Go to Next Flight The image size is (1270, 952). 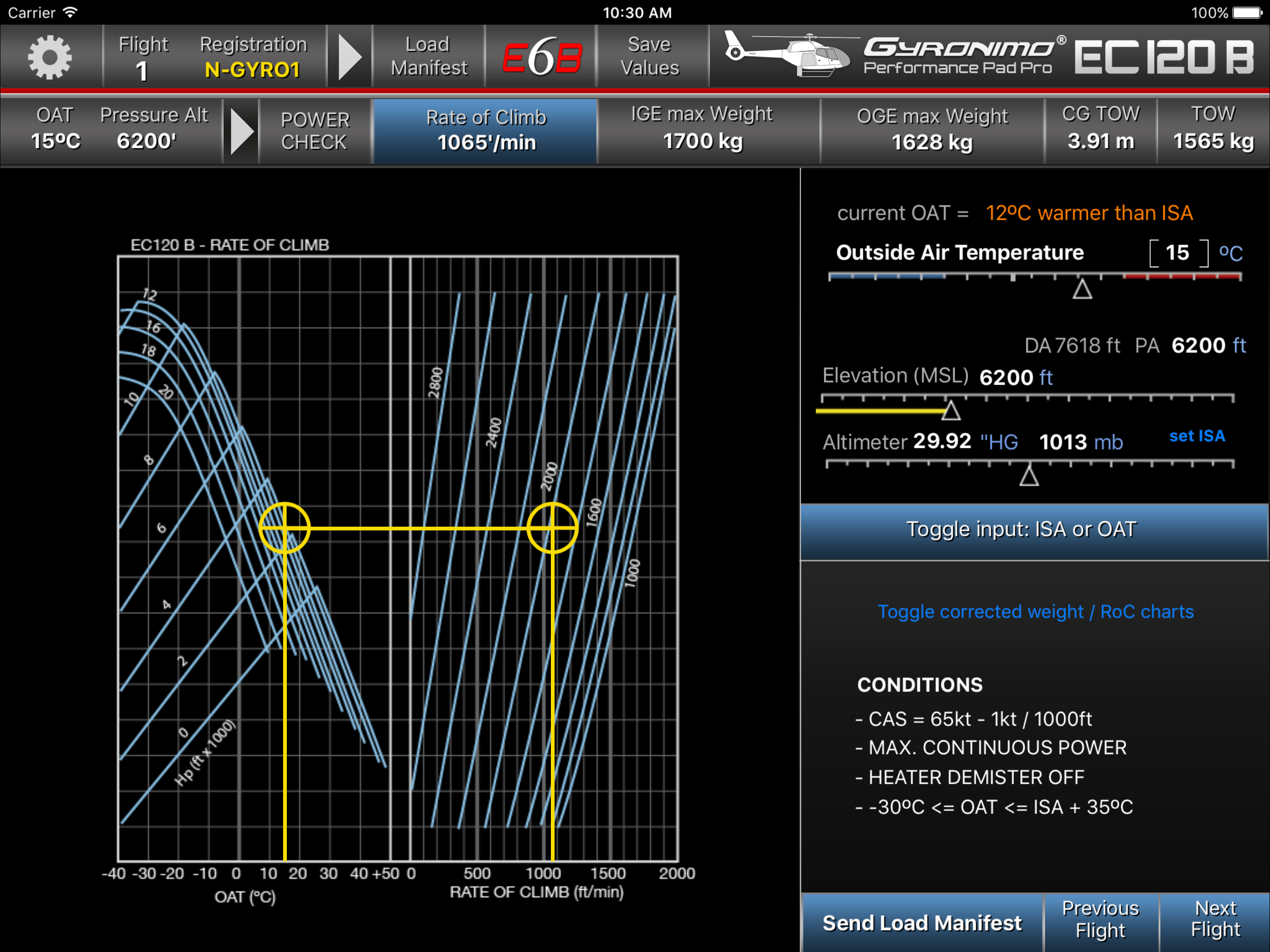tap(1215, 919)
